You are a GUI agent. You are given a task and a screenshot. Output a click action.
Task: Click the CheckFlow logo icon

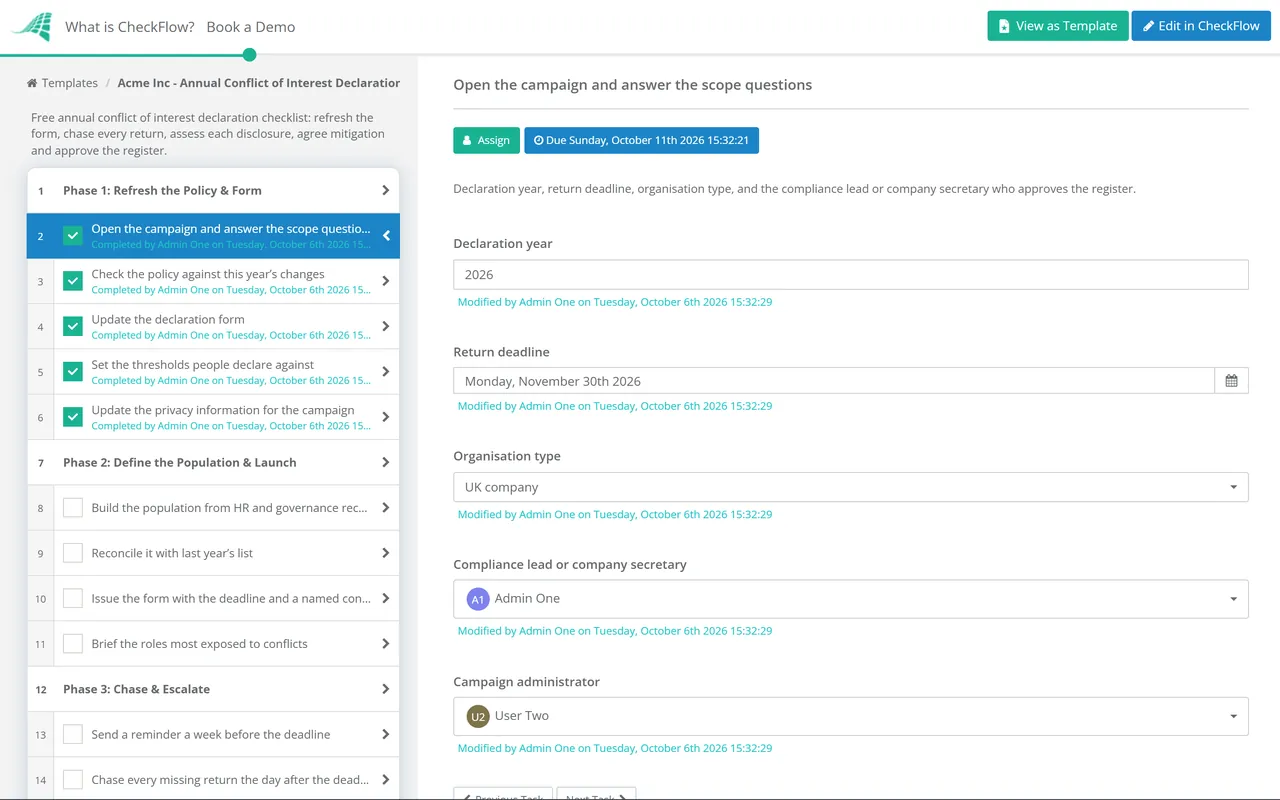(31, 27)
